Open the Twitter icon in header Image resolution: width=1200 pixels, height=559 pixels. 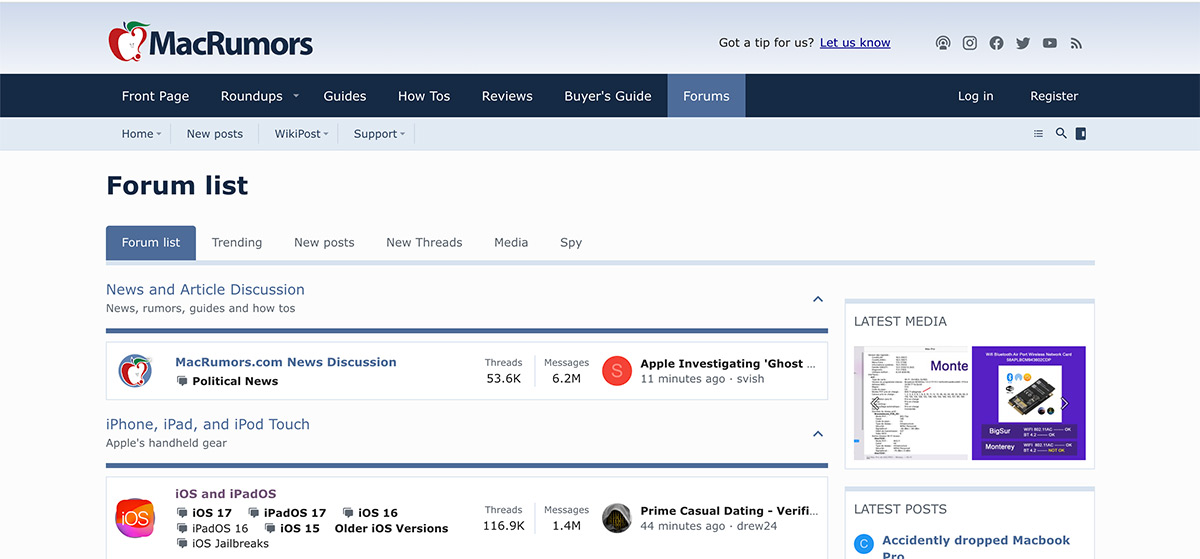pos(1023,43)
